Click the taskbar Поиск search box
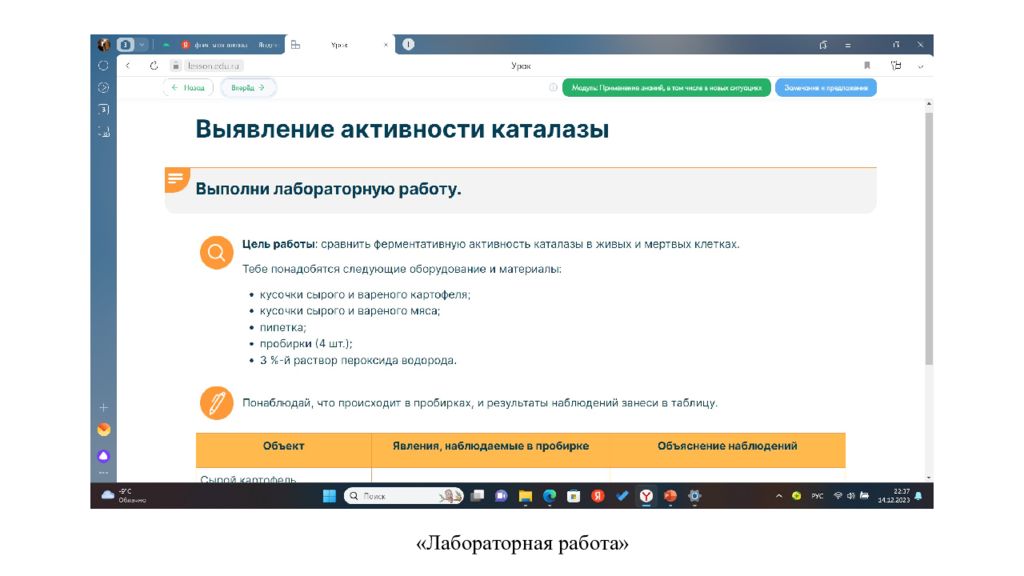The width and height of the screenshot is (1024, 576). tap(404, 496)
